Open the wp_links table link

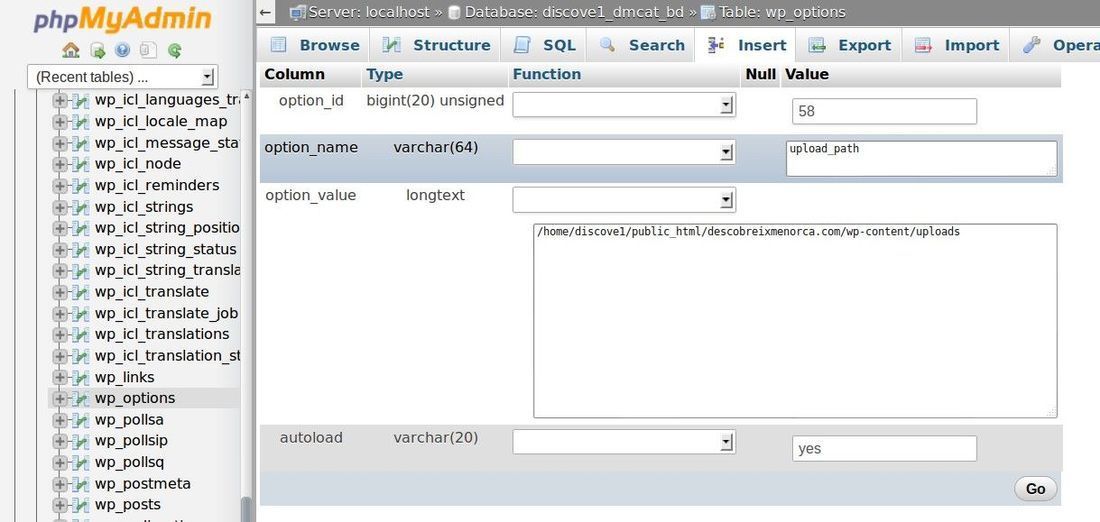point(124,377)
